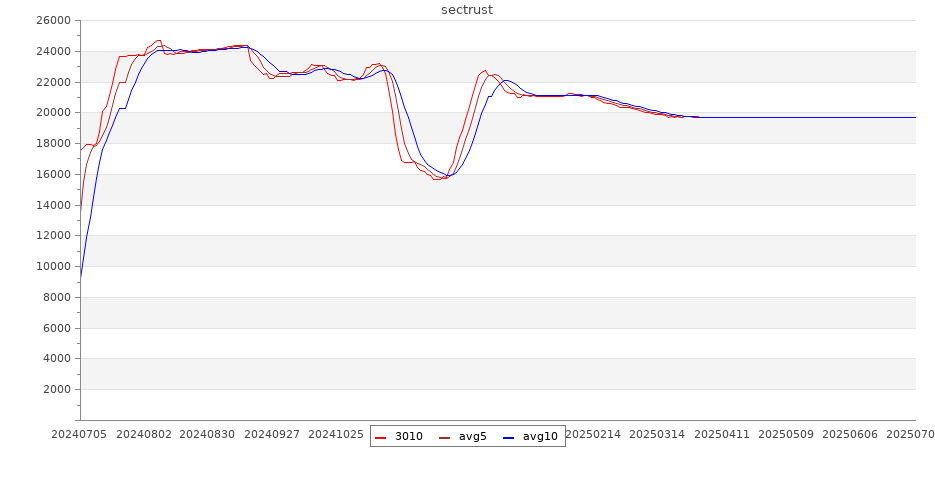Click y-axis label 14000
The width and height of the screenshot is (935, 500).
pos(54,205)
